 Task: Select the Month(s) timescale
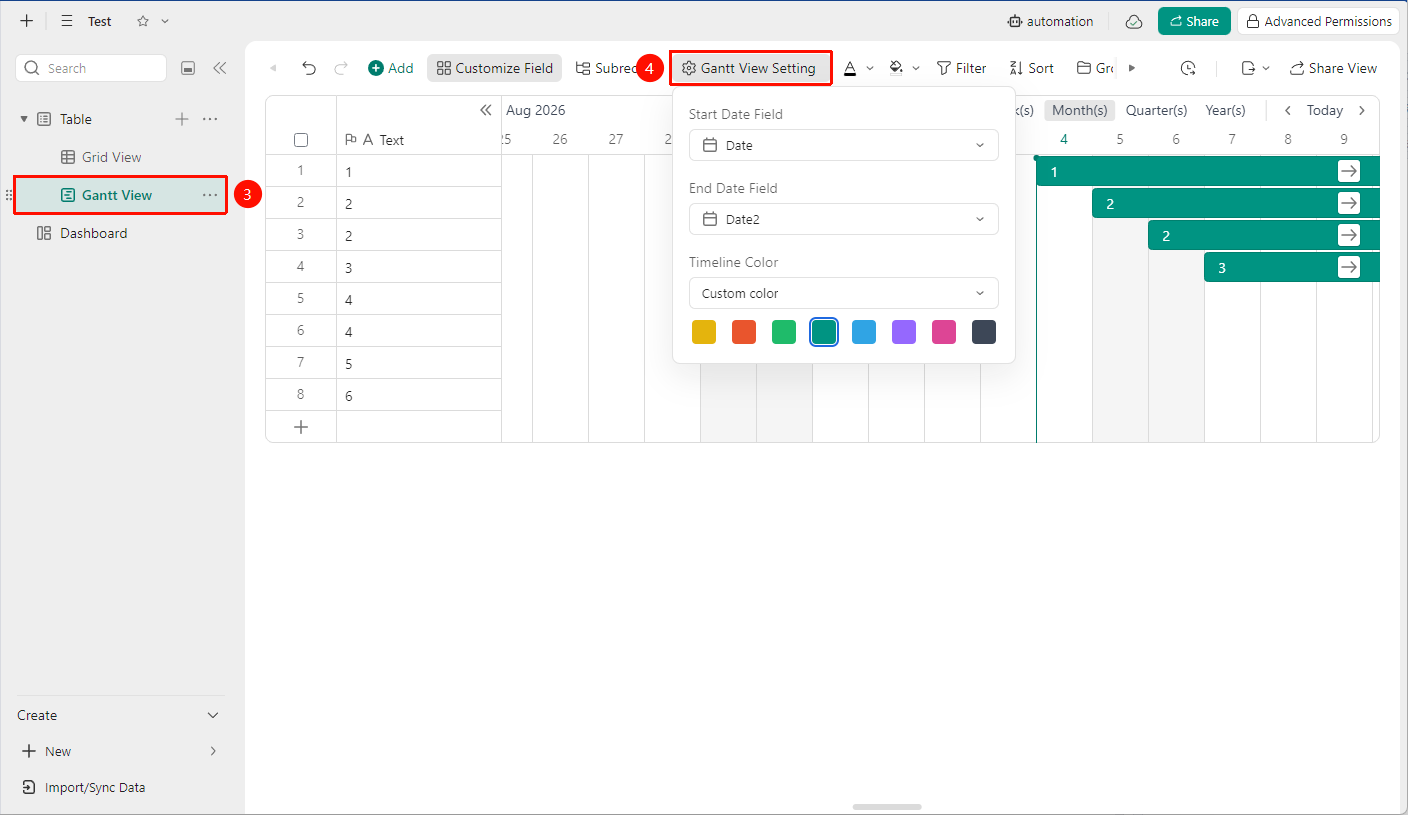[1080, 110]
